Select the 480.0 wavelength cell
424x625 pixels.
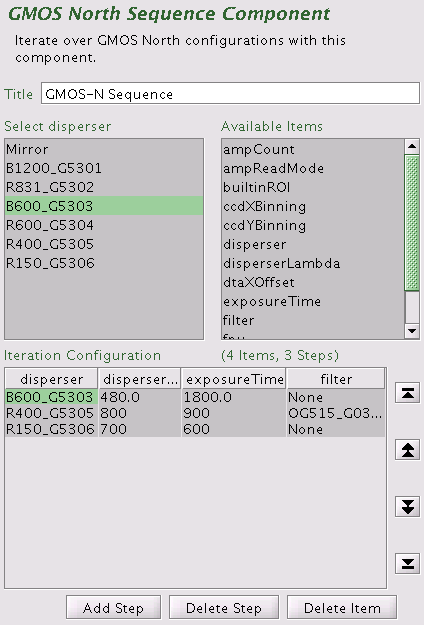(140, 397)
